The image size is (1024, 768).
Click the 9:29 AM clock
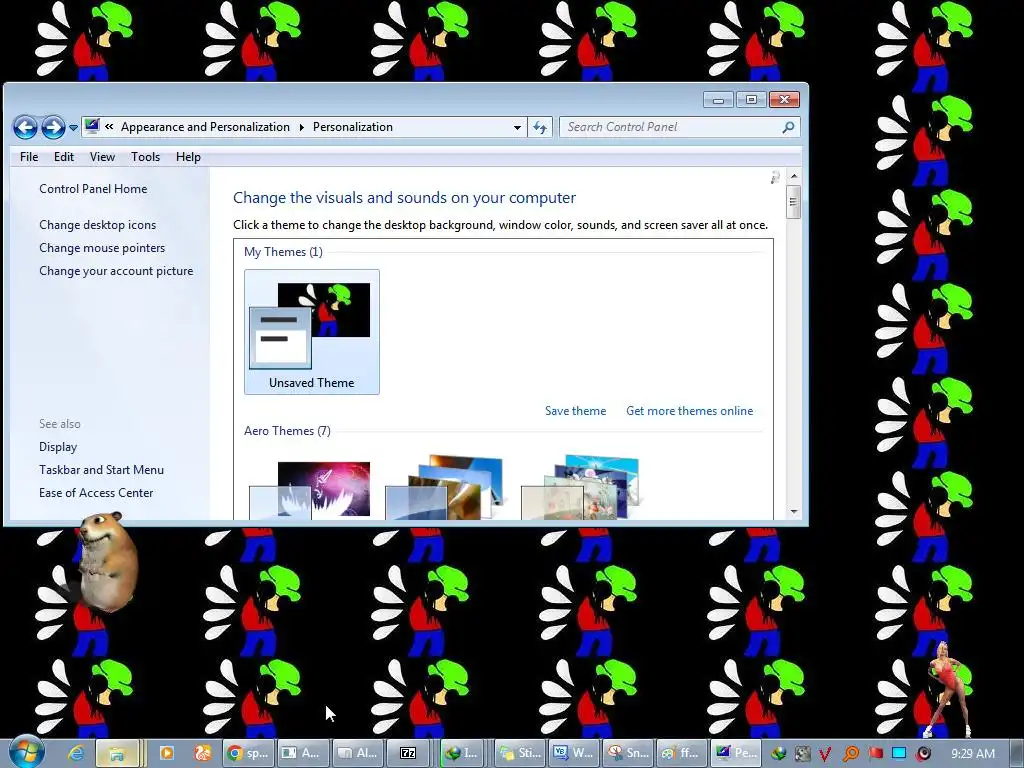(x=973, y=754)
